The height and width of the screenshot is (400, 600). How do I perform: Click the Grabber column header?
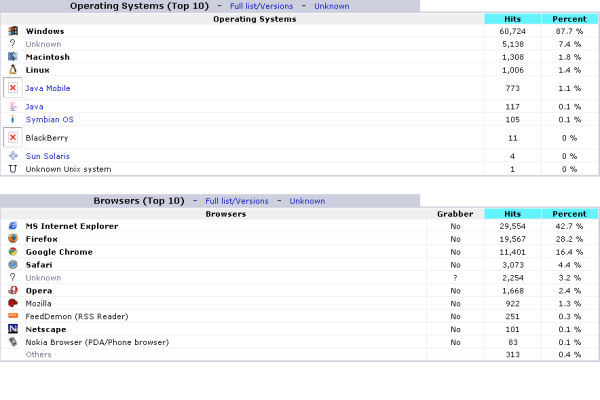455,214
